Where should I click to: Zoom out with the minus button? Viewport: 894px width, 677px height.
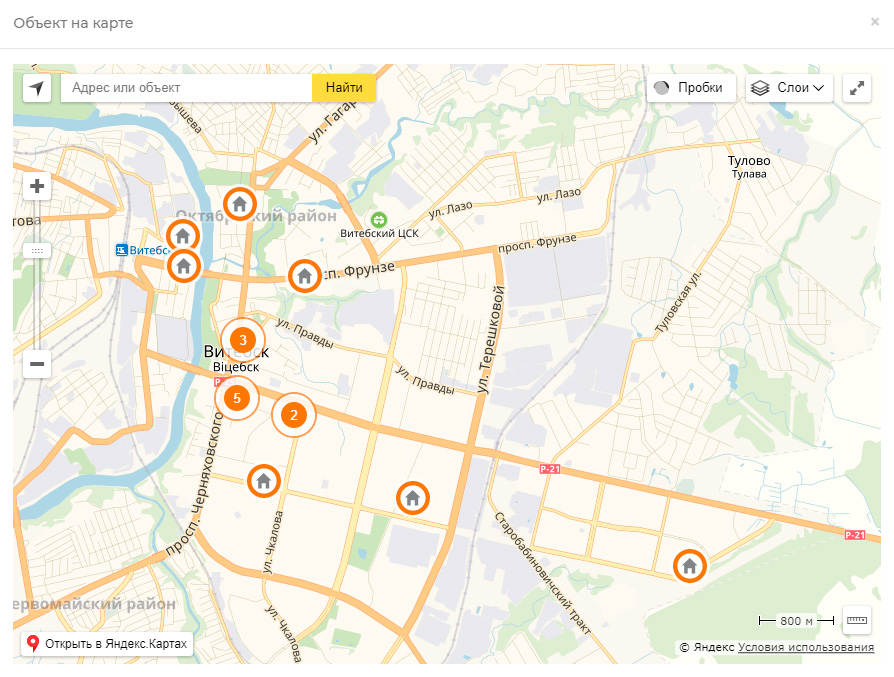[37, 364]
